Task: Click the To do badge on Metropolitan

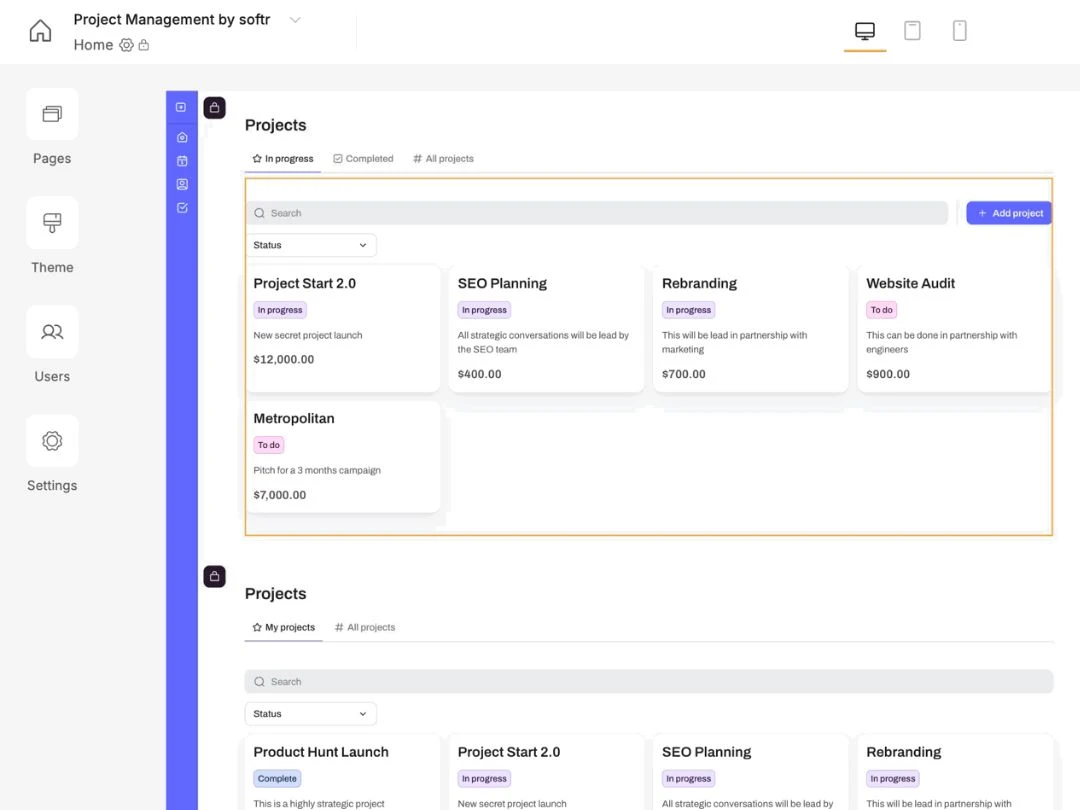Action: click(x=269, y=445)
